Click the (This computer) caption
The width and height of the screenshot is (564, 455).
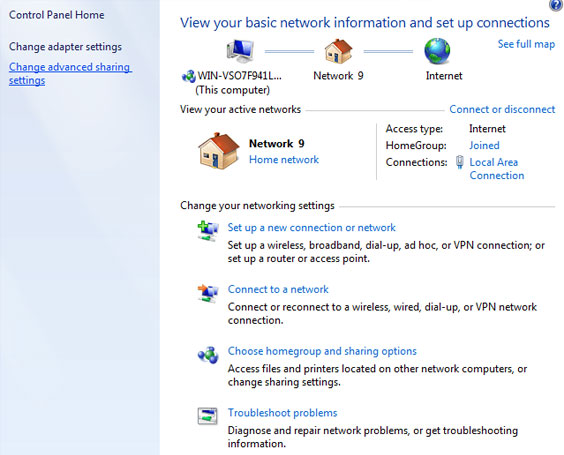click(x=232, y=90)
